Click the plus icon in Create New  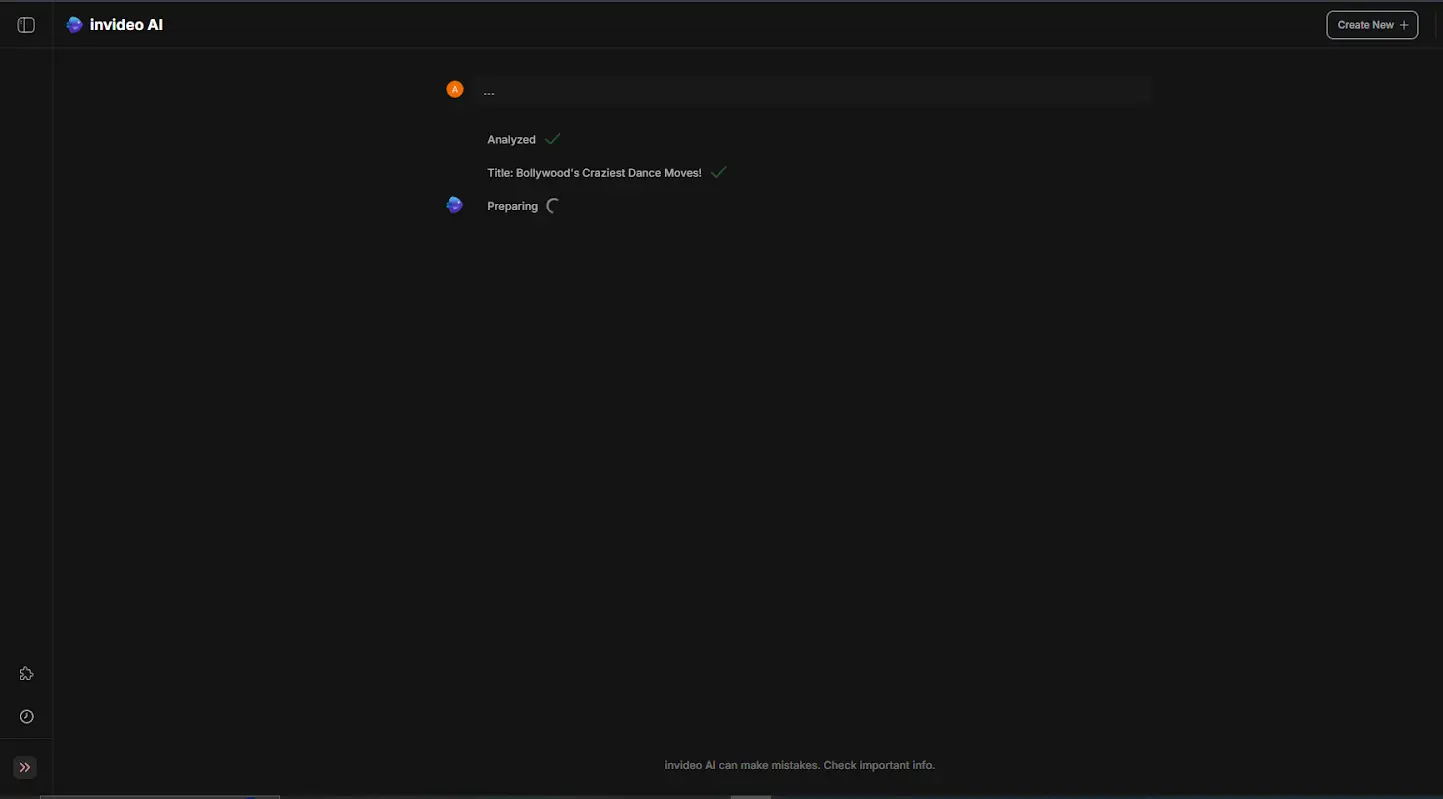[x=1404, y=25]
